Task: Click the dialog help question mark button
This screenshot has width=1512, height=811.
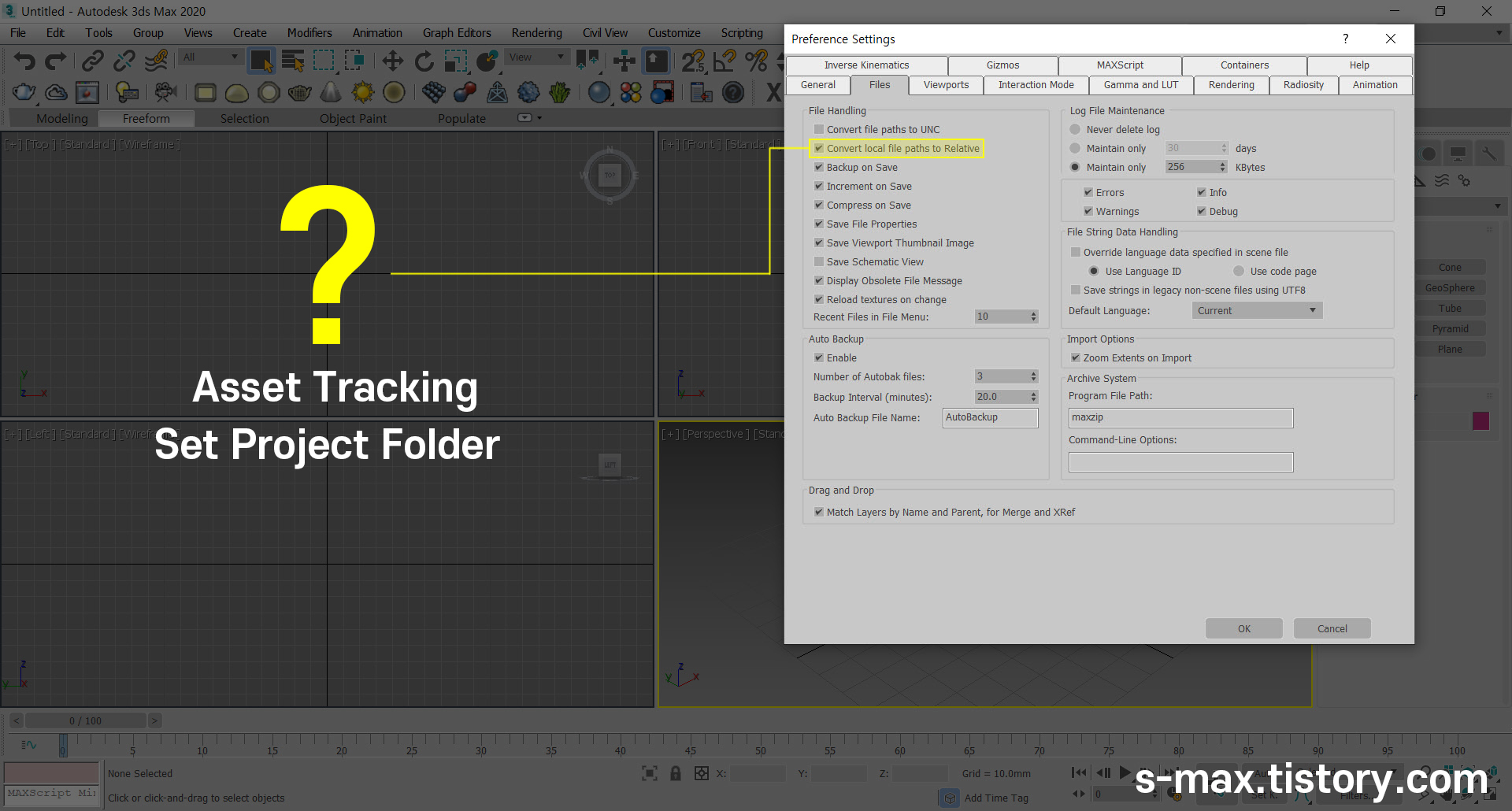Action: pos(1345,39)
